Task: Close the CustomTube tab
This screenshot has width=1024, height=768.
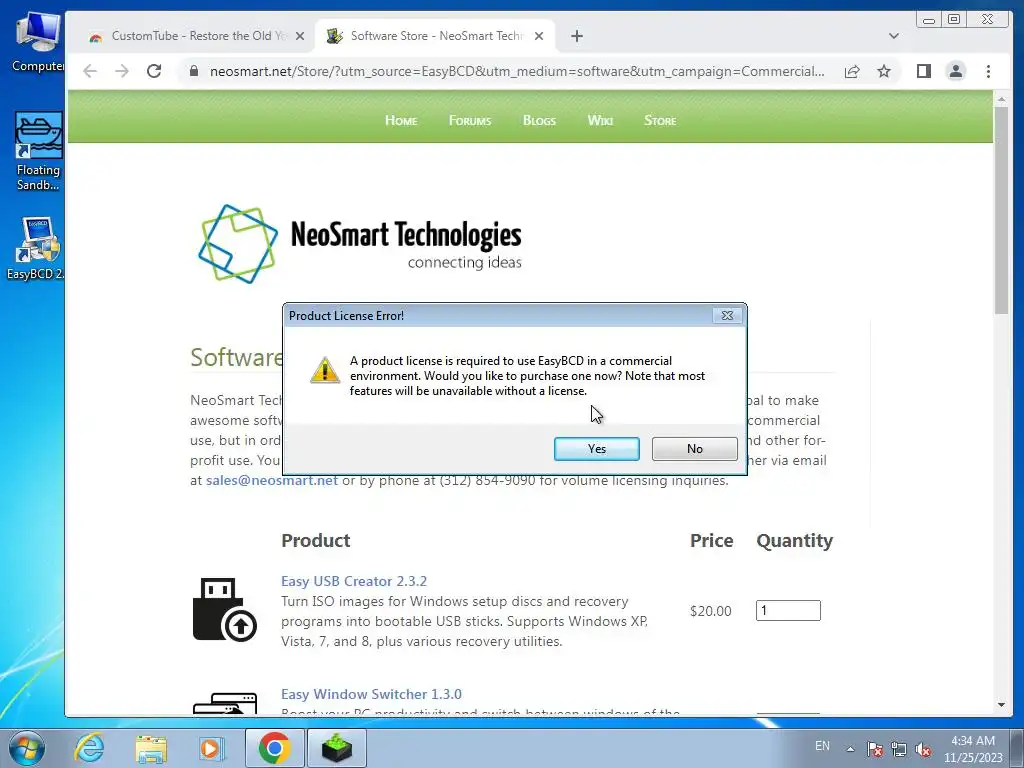Action: [300, 37]
